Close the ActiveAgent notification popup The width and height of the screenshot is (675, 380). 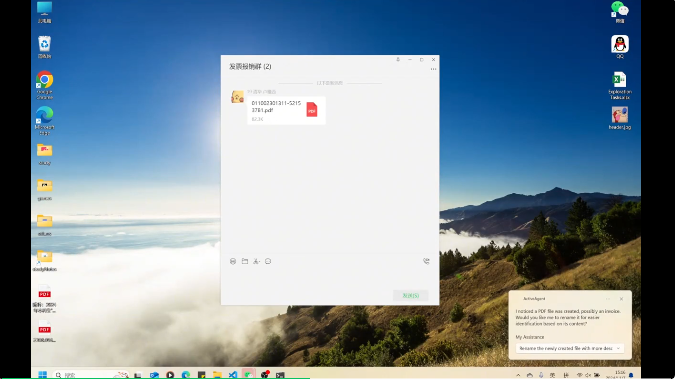tap(621, 299)
